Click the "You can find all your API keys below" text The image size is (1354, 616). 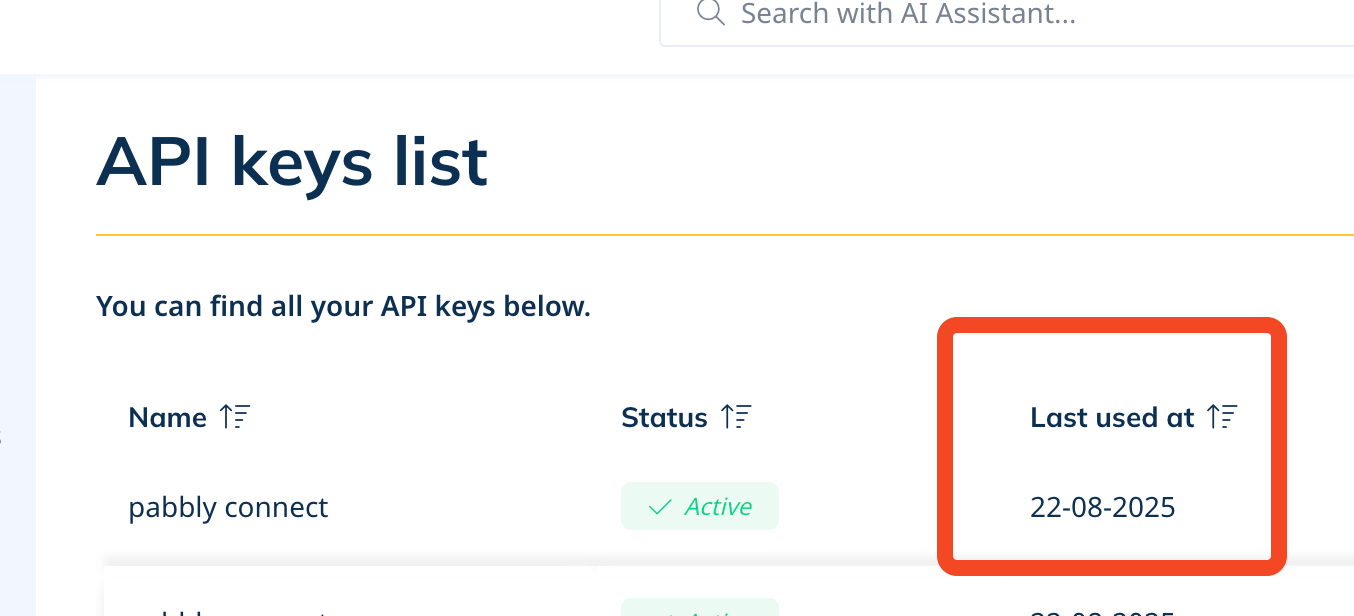coord(343,306)
